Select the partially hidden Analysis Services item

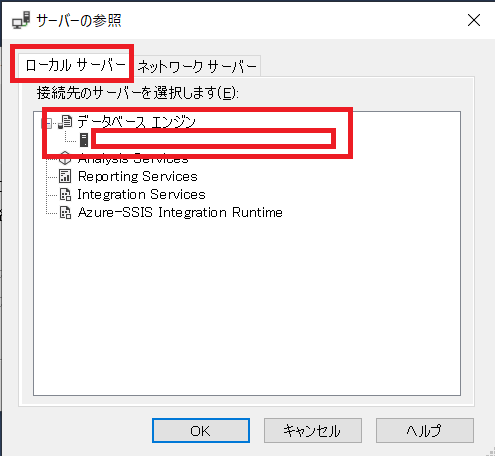pyautogui.click(x=133, y=160)
